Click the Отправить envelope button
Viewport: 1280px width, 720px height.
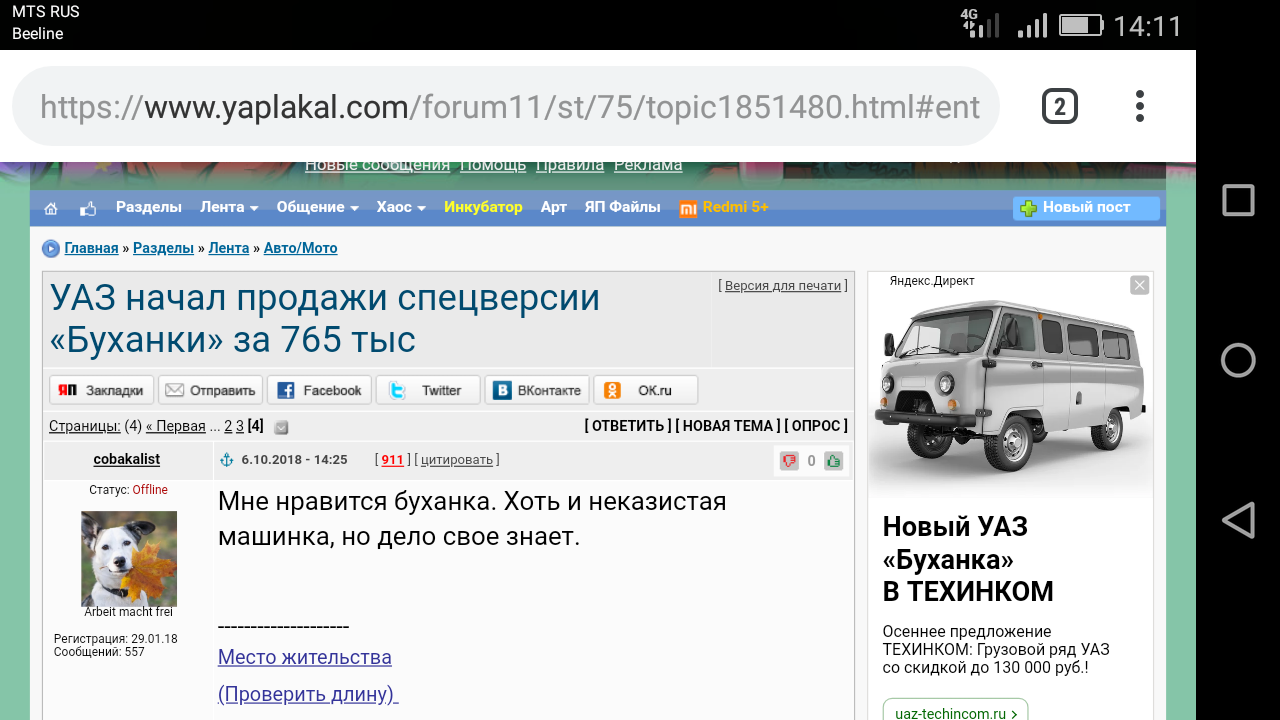(x=211, y=390)
